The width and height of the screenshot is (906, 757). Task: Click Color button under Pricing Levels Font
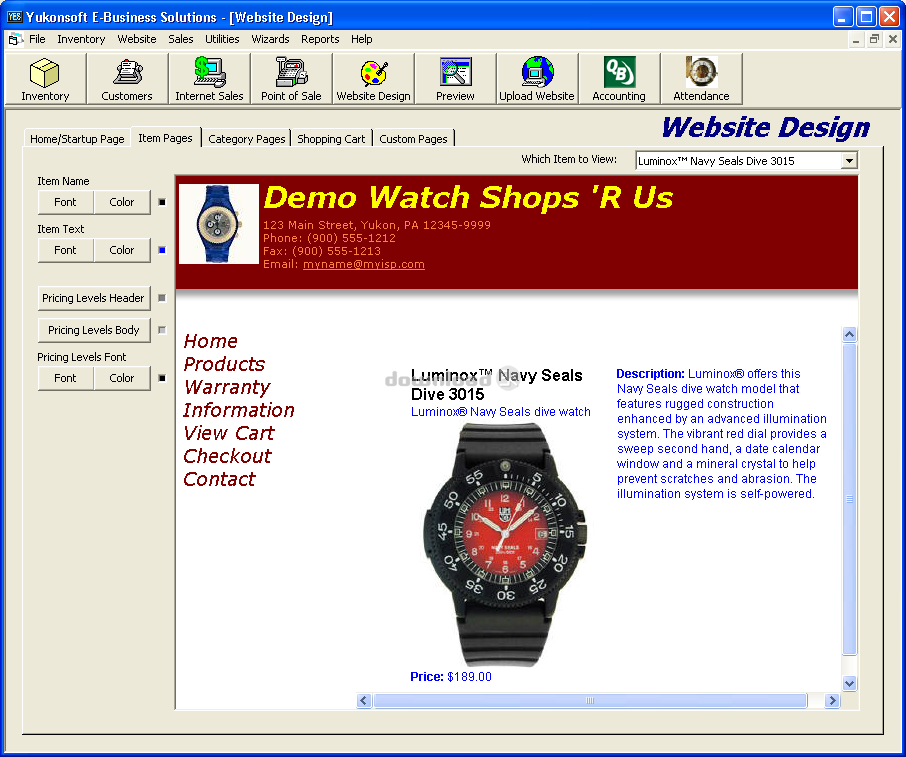122,378
